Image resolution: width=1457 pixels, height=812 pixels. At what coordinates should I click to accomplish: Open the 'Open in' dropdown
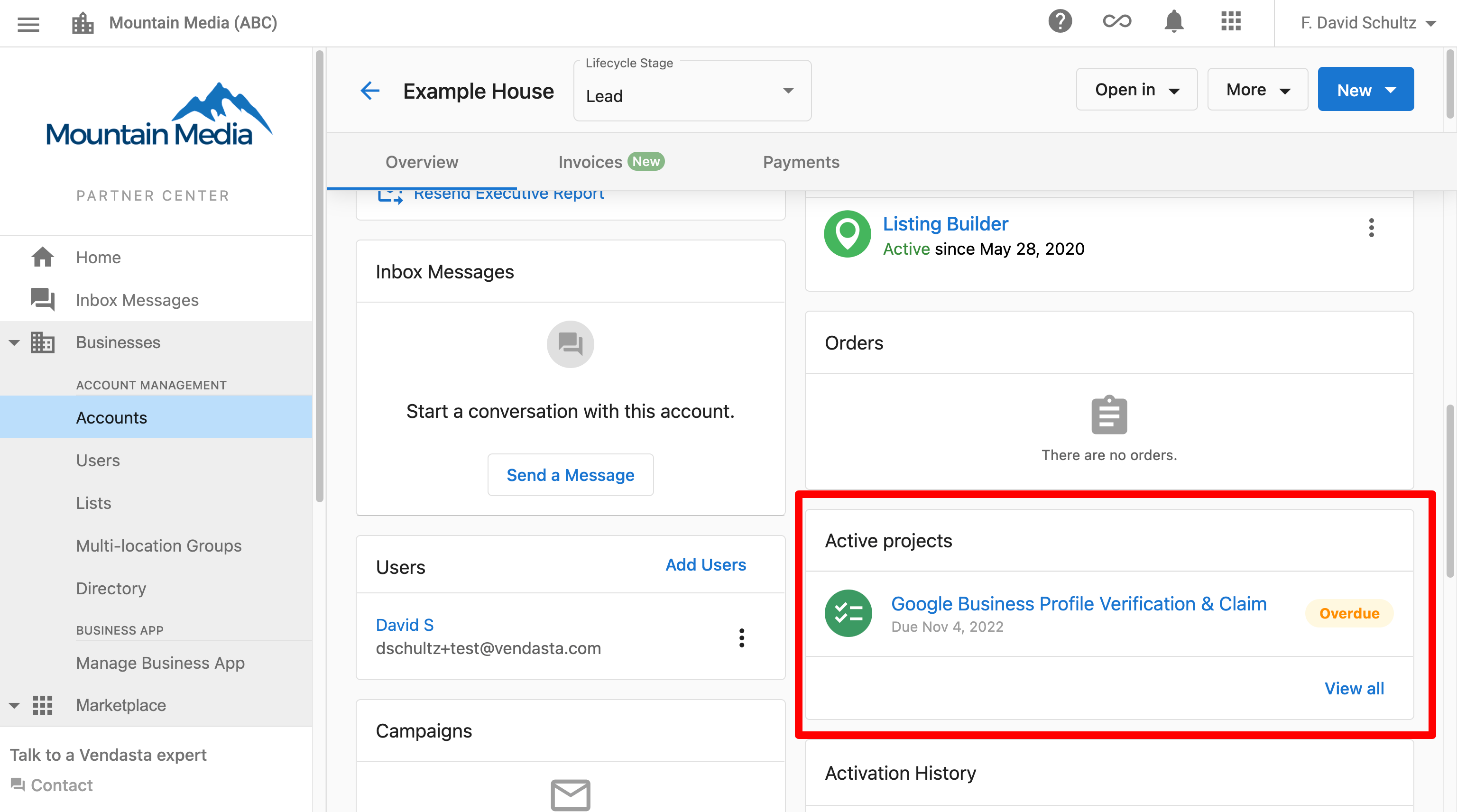point(1136,89)
